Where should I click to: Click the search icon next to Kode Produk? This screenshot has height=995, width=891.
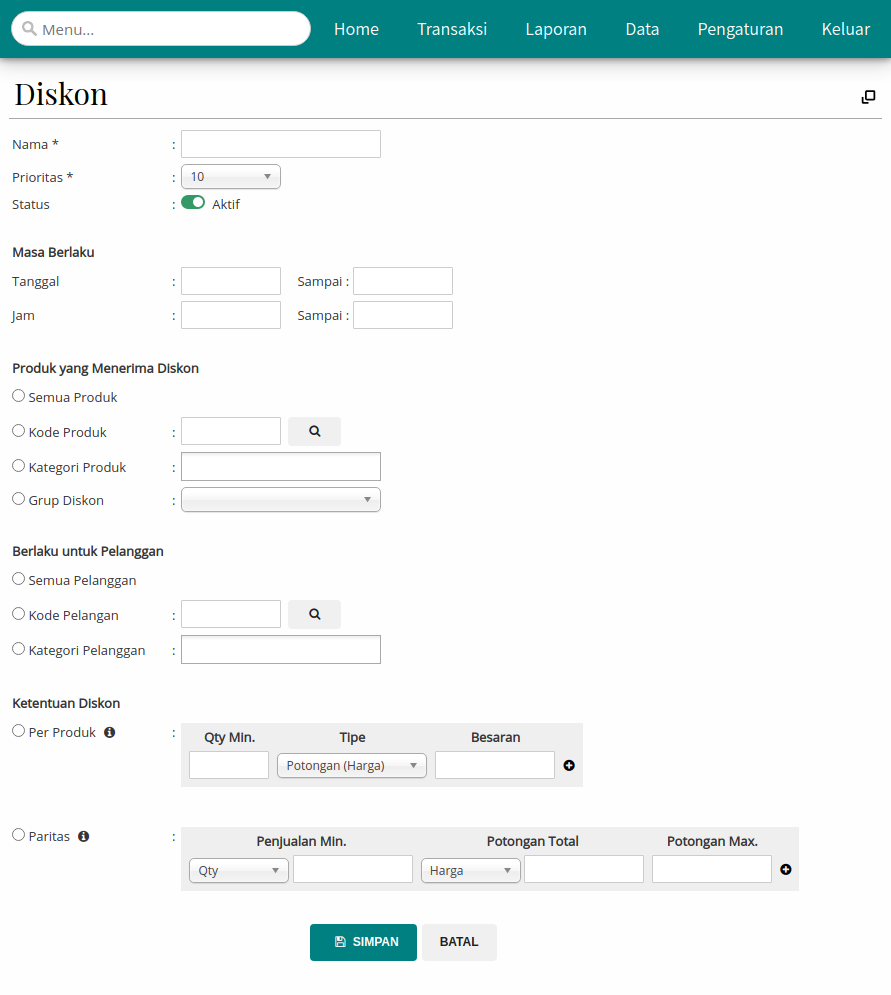click(314, 430)
